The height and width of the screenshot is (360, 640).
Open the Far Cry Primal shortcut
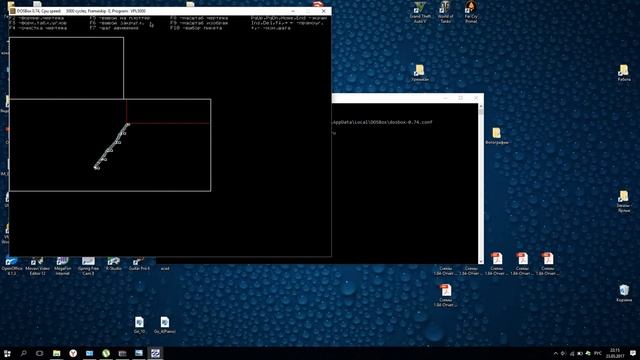click(x=471, y=12)
